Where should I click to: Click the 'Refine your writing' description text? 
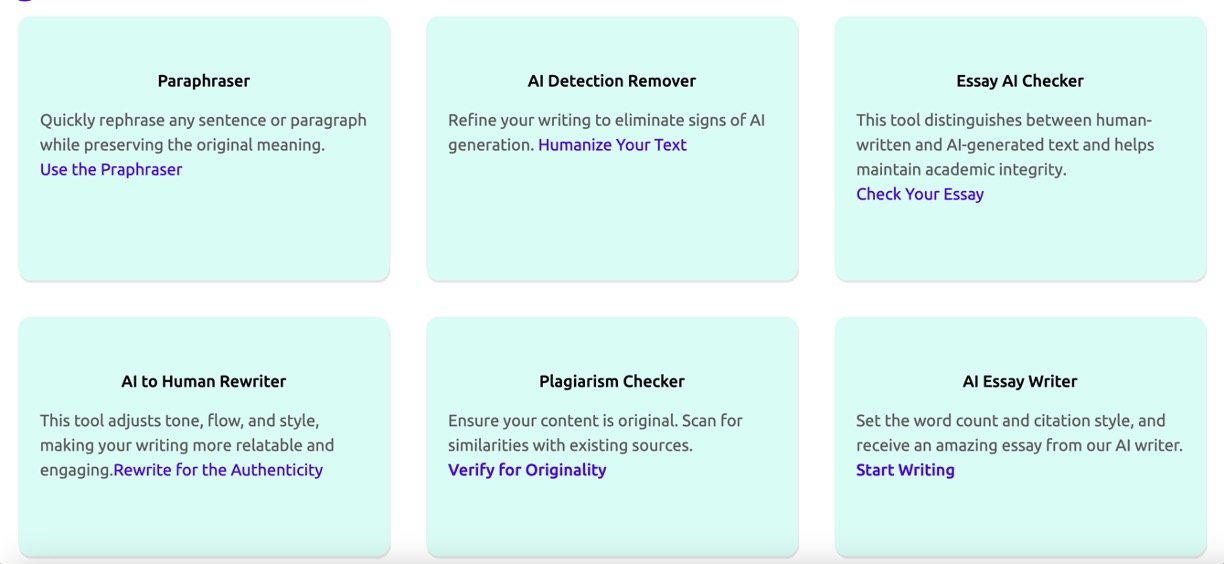click(606, 121)
